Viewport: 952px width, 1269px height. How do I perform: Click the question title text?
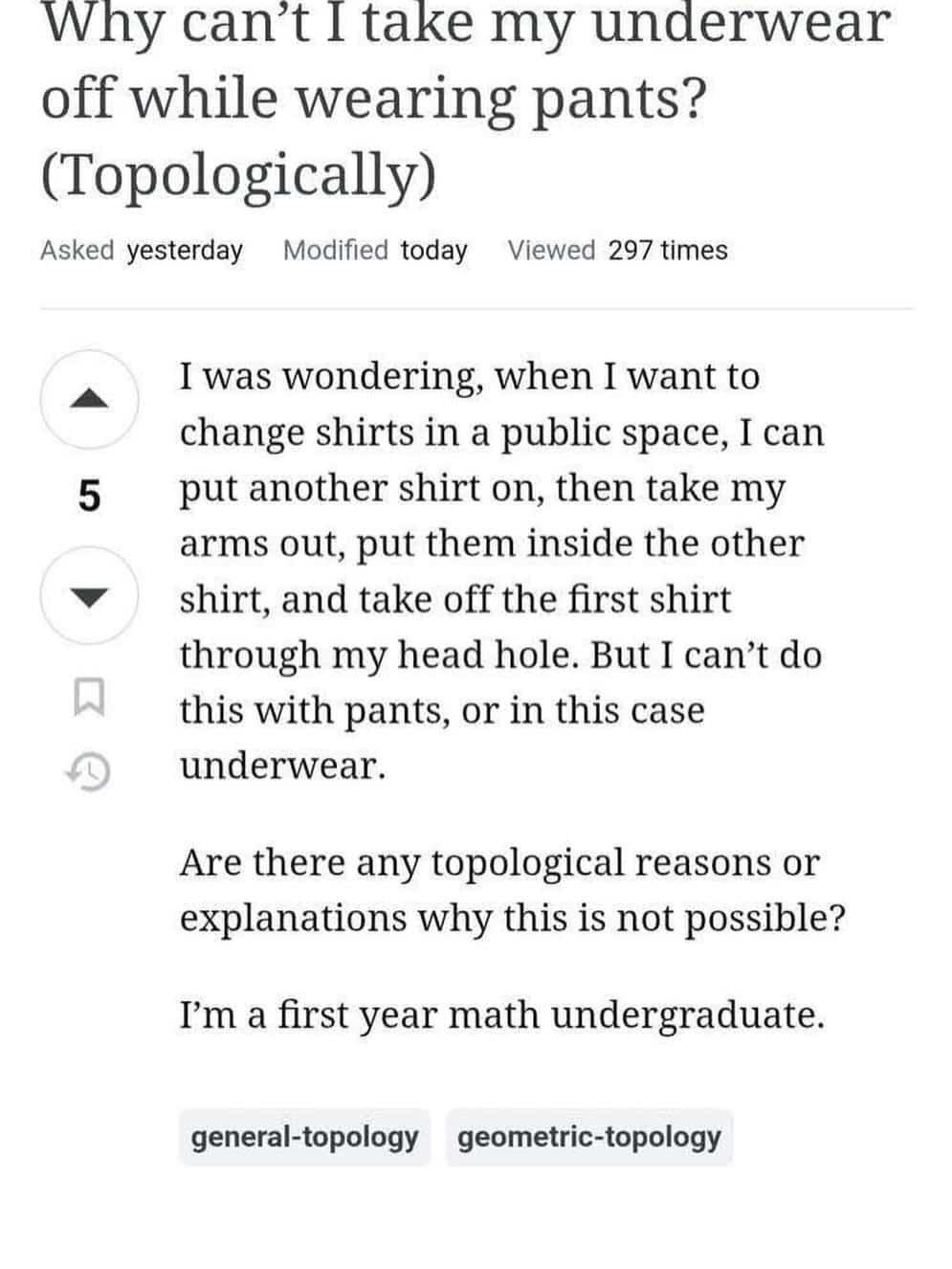point(466,60)
